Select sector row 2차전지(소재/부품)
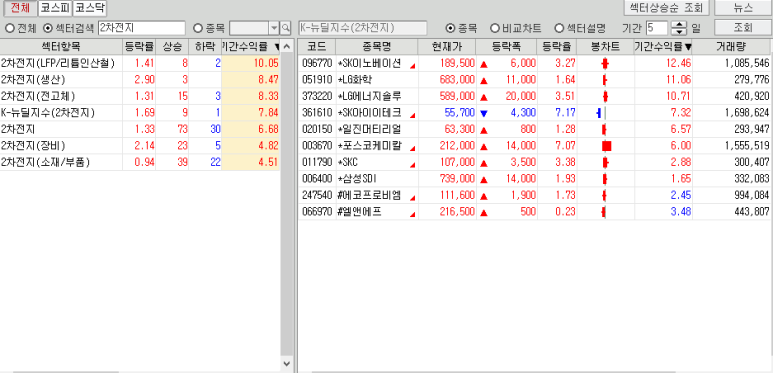 point(140,162)
